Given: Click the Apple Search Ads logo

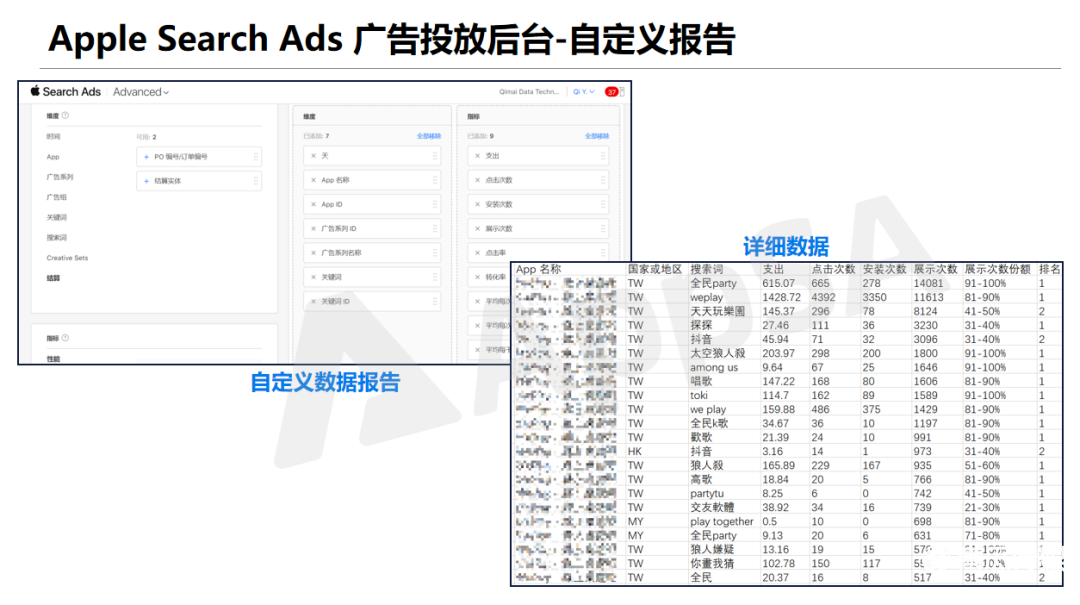Looking at the screenshot, I should click(x=66, y=92).
